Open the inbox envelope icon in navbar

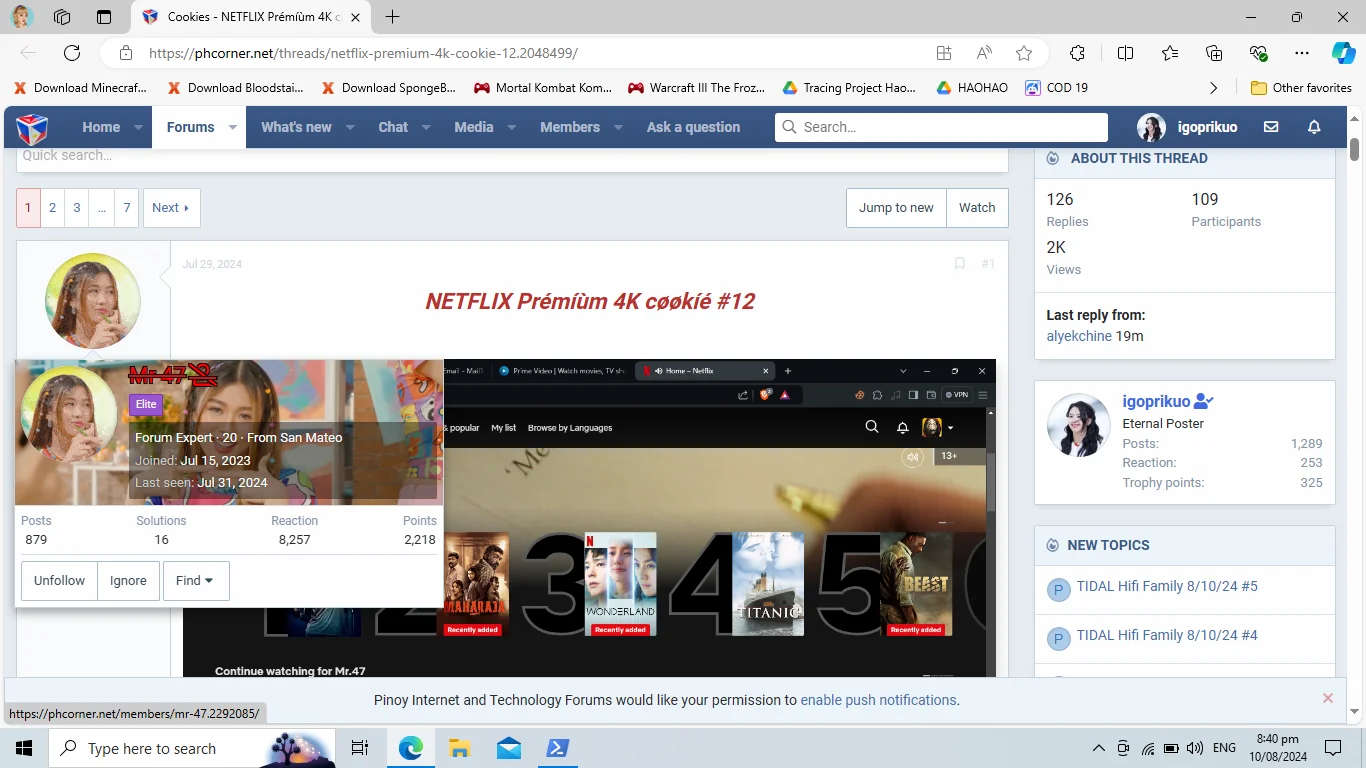[x=1271, y=127]
